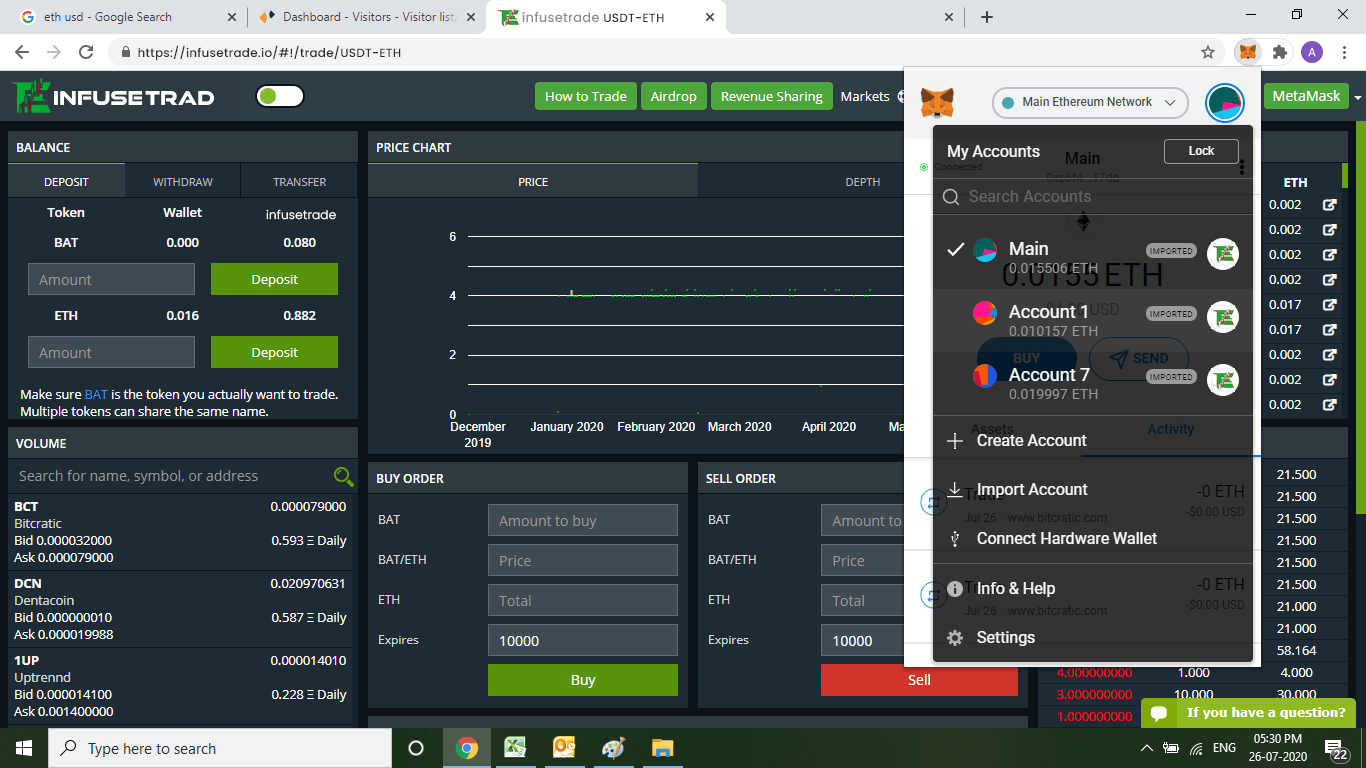1366x768 pixels.
Task: Open File Explorer from the taskbar
Action: (x=662, y=748)
